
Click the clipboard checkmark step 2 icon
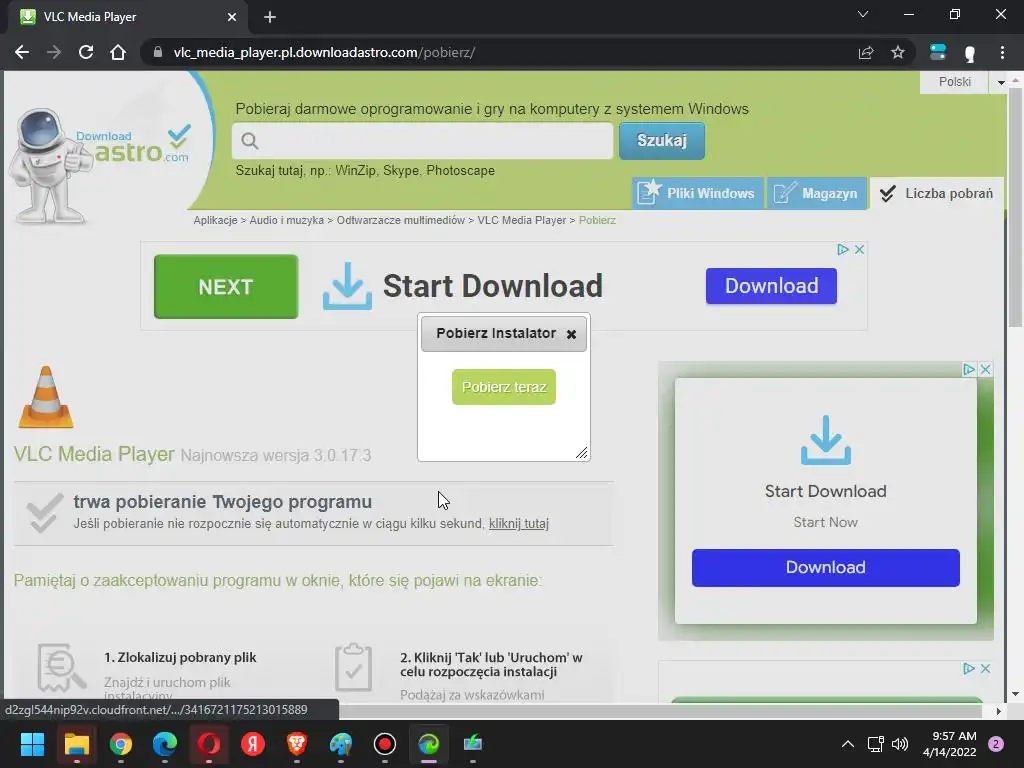353,667
